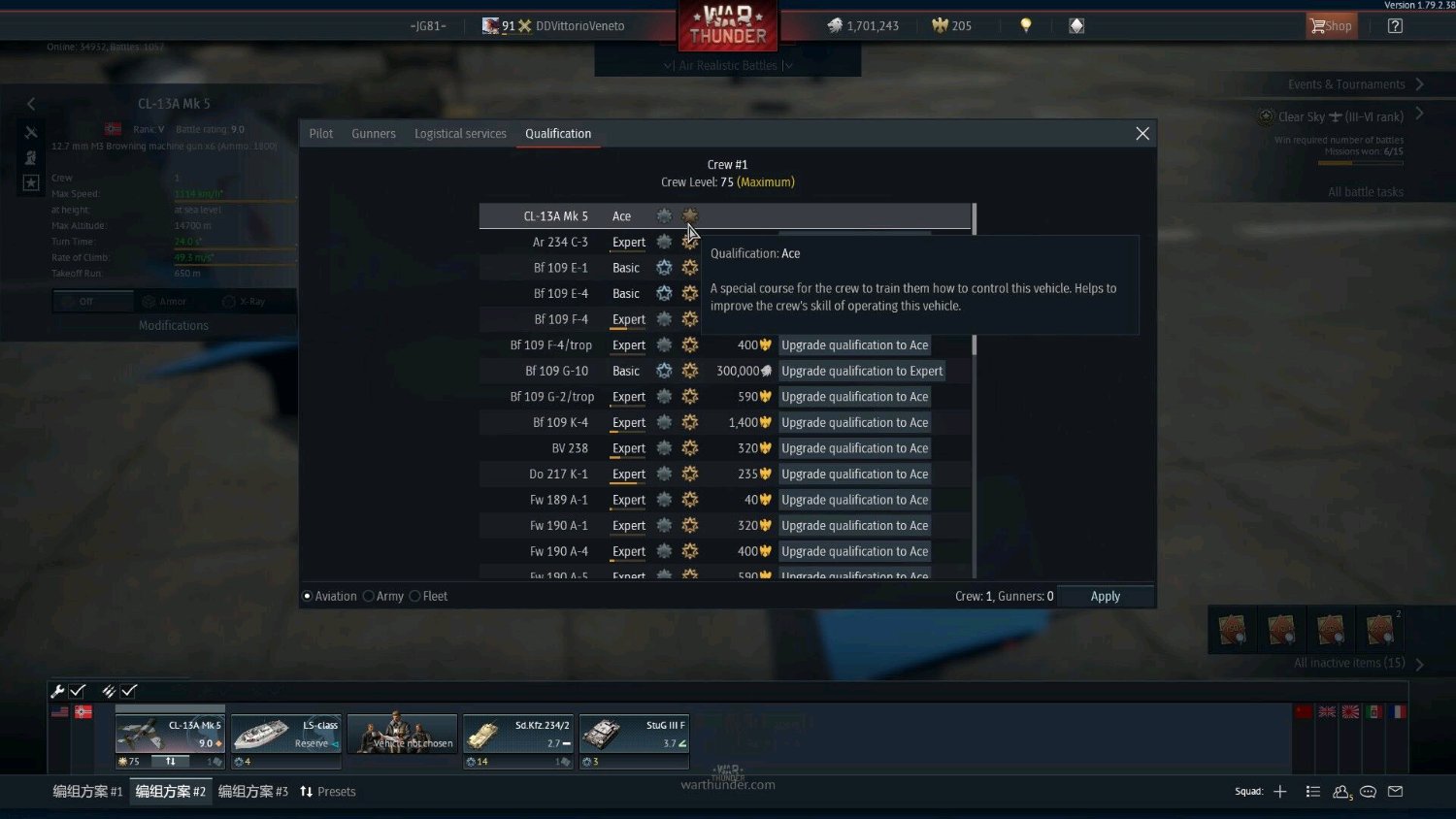This screenshot has height=819, width=1456.
Task: Open the Presets dropdown
Action: [328, 792]
